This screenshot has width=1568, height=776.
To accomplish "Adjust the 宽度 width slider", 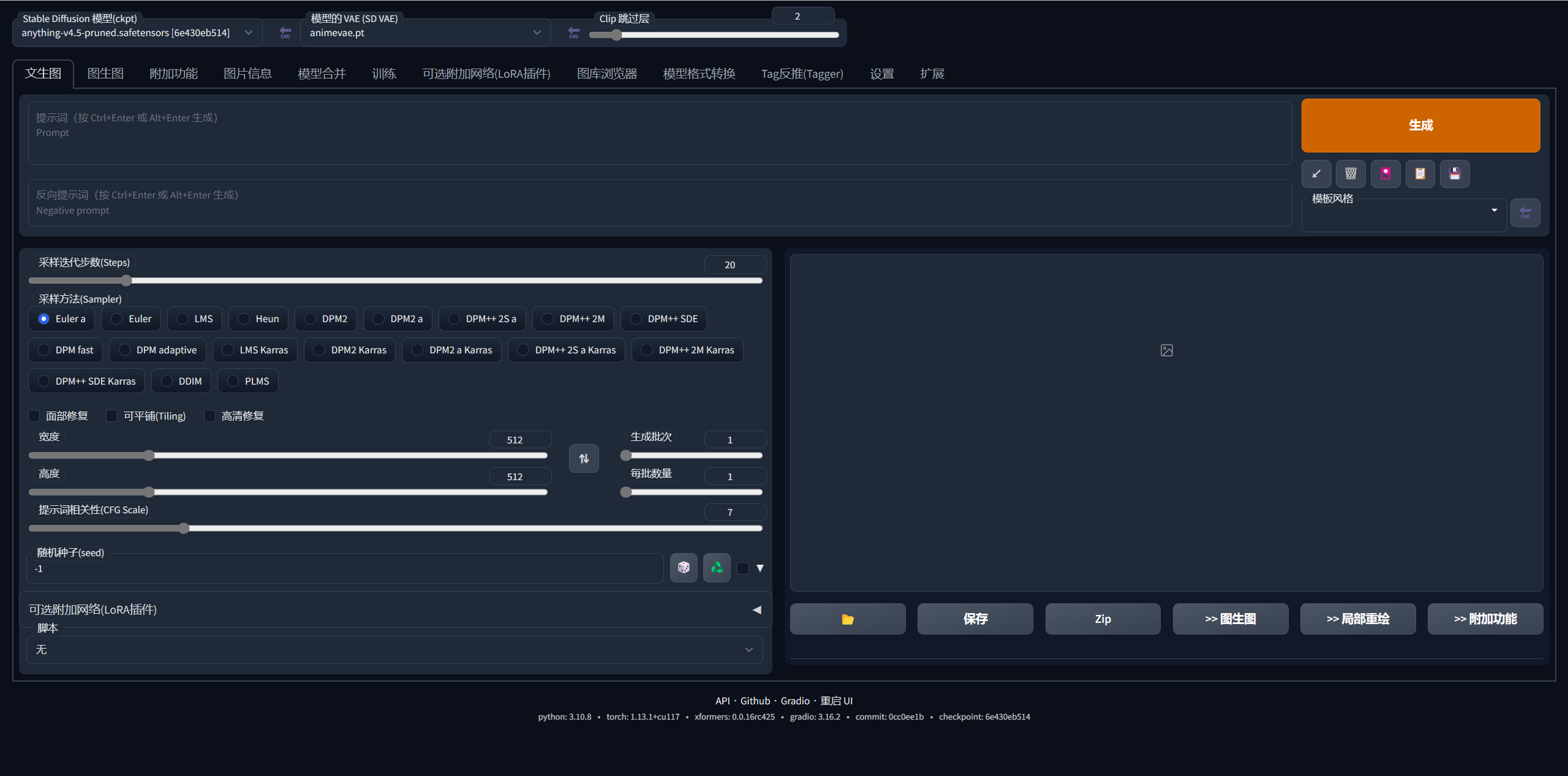I will coord(288,456).
